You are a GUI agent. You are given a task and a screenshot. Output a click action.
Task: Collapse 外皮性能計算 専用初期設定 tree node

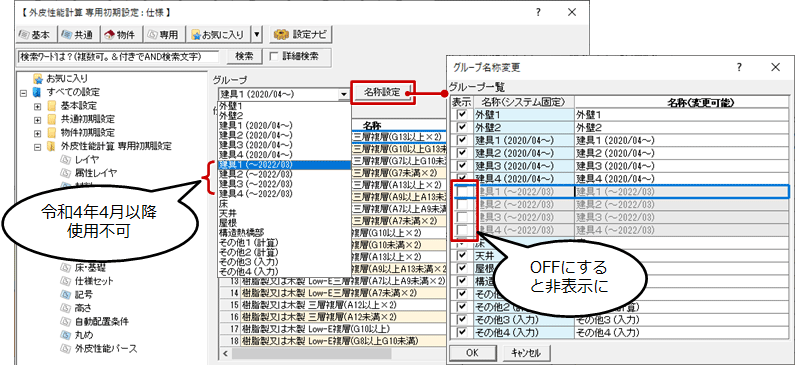click(x=37, y=148)
